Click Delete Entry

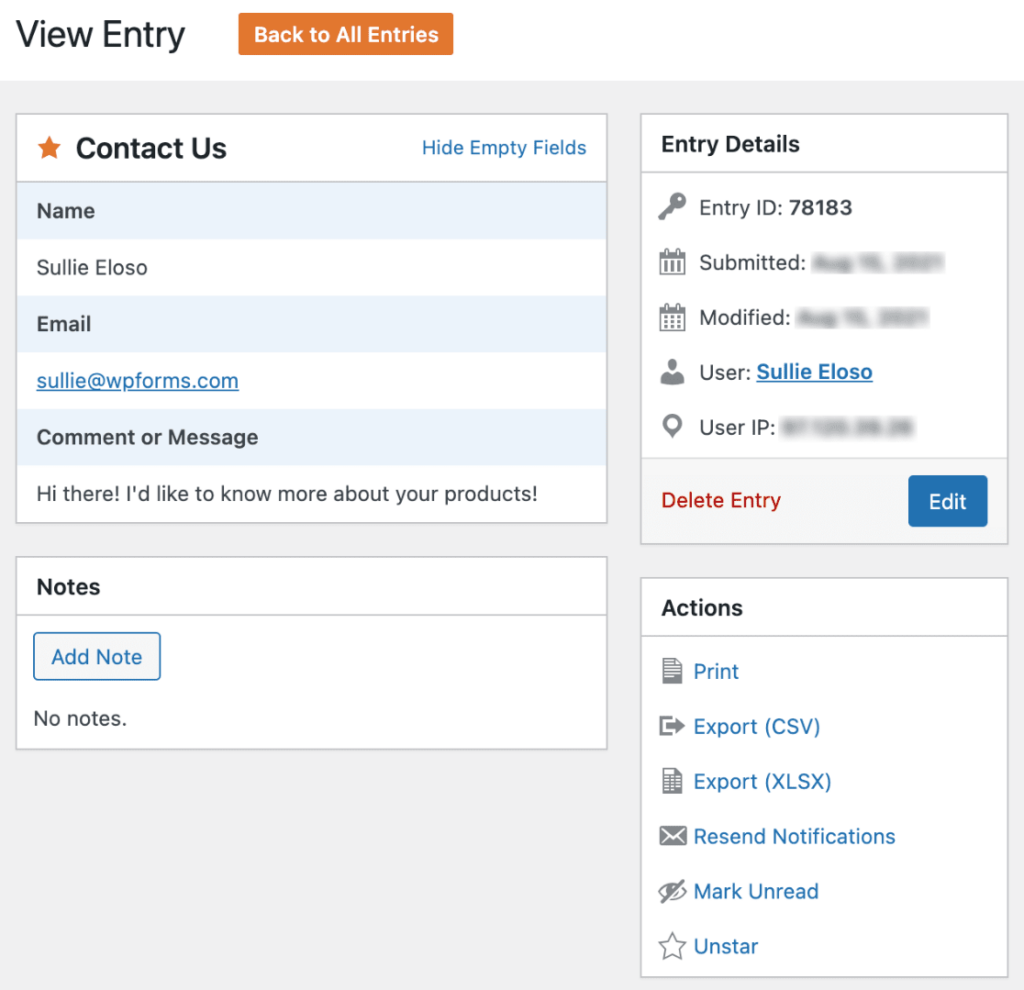click(721, 500)
